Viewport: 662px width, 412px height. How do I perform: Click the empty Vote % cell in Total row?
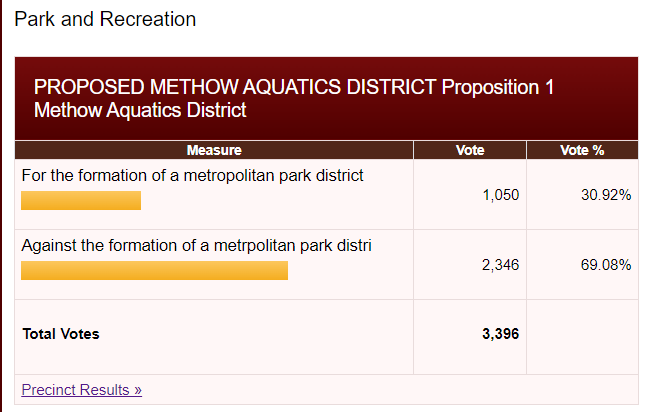[x=582, y=336]
